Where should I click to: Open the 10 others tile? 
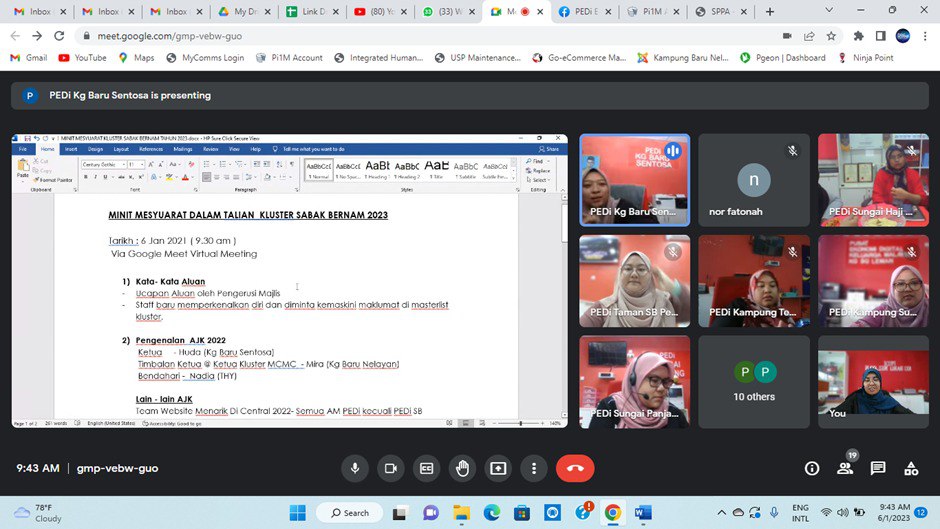tap(754, 381)
